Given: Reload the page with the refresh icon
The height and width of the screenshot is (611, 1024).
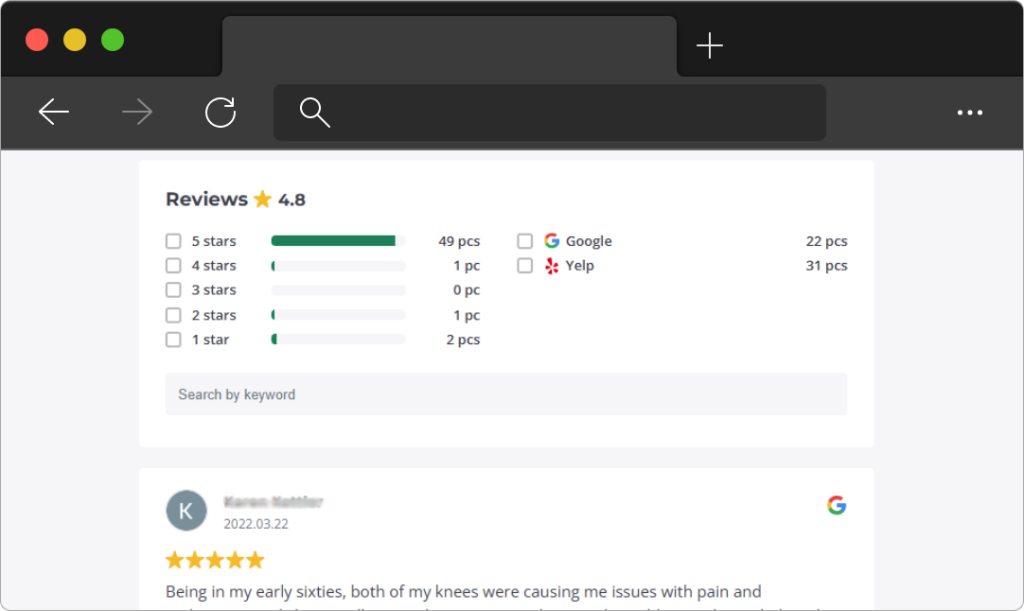Looking at the screenshot, I should pos(221,112).
